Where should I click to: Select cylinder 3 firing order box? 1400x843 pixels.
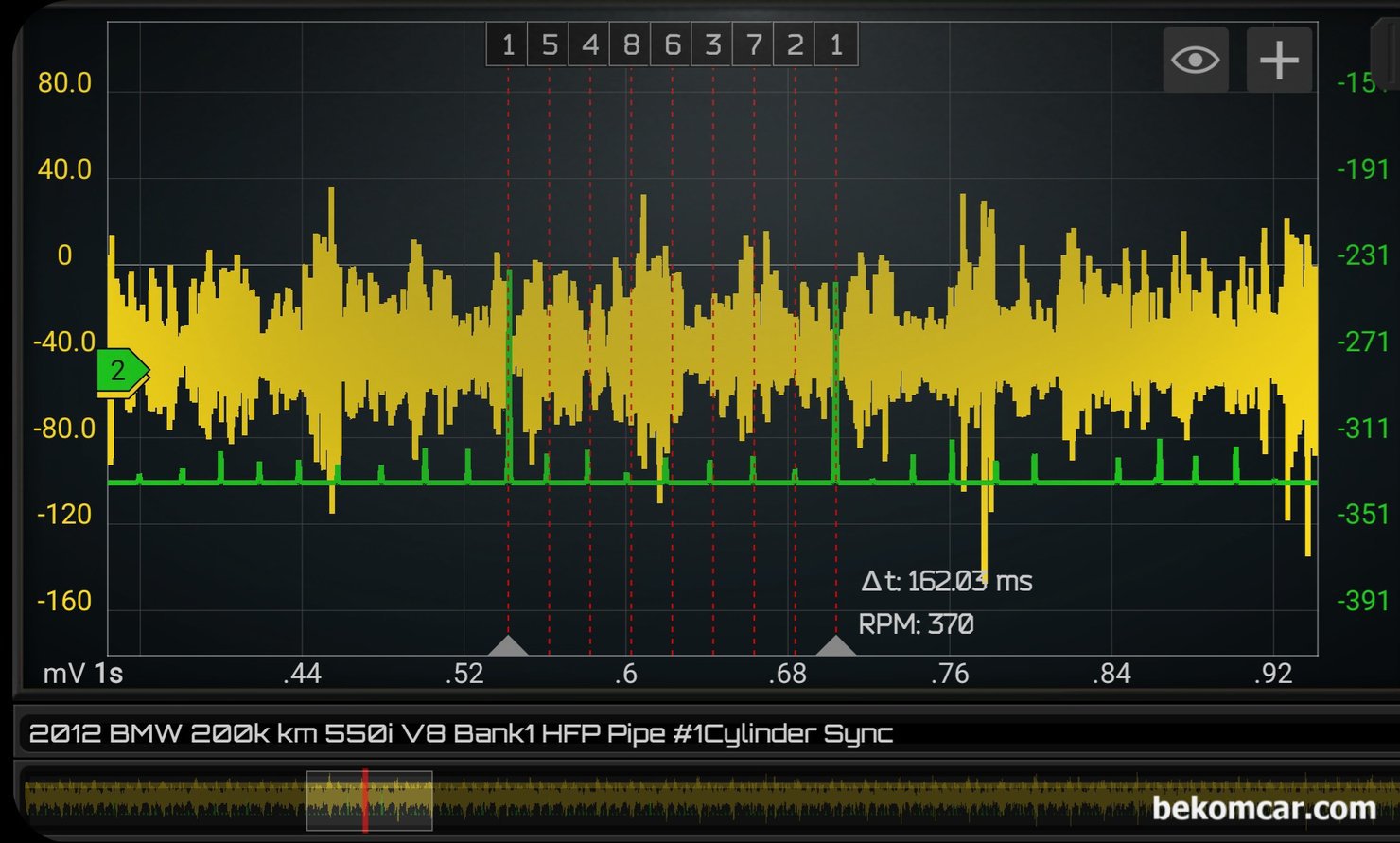click(x=712, y=44)
